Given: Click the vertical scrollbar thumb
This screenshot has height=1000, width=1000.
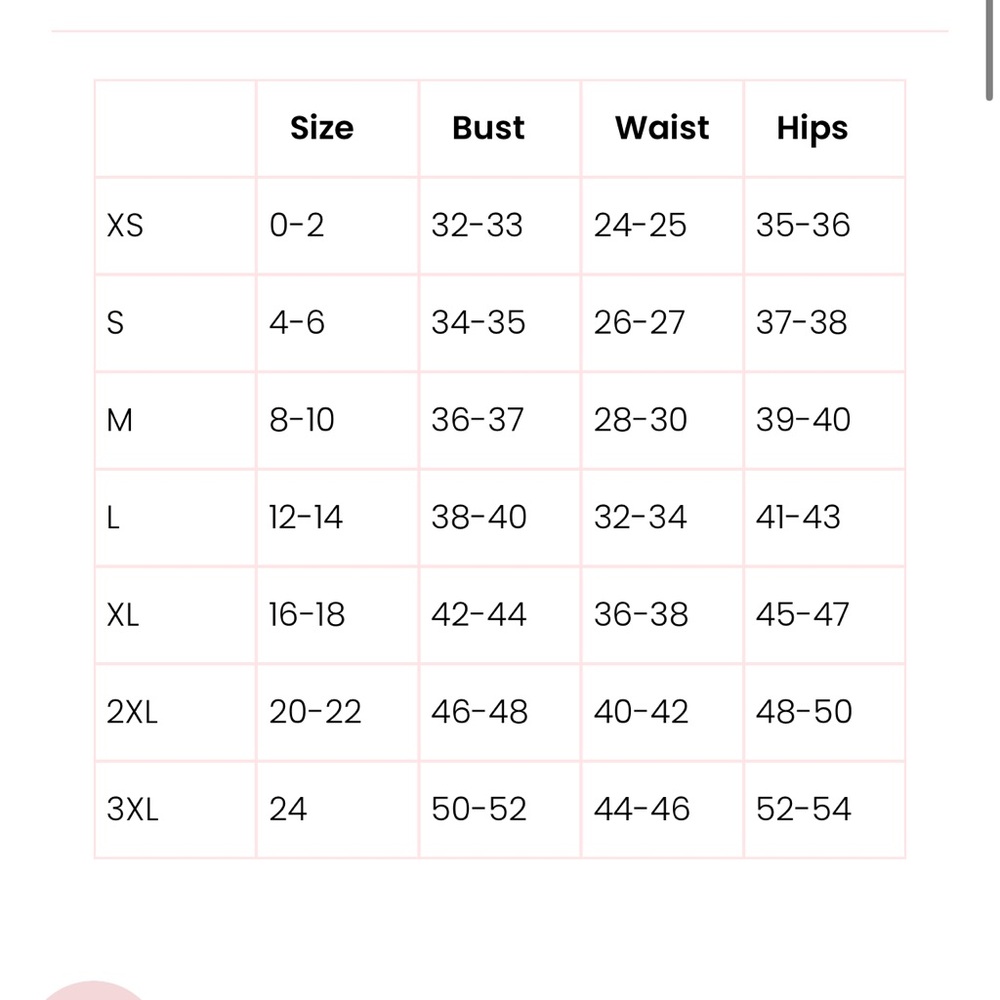Looking at the screenshot, I should click(989, 50).
